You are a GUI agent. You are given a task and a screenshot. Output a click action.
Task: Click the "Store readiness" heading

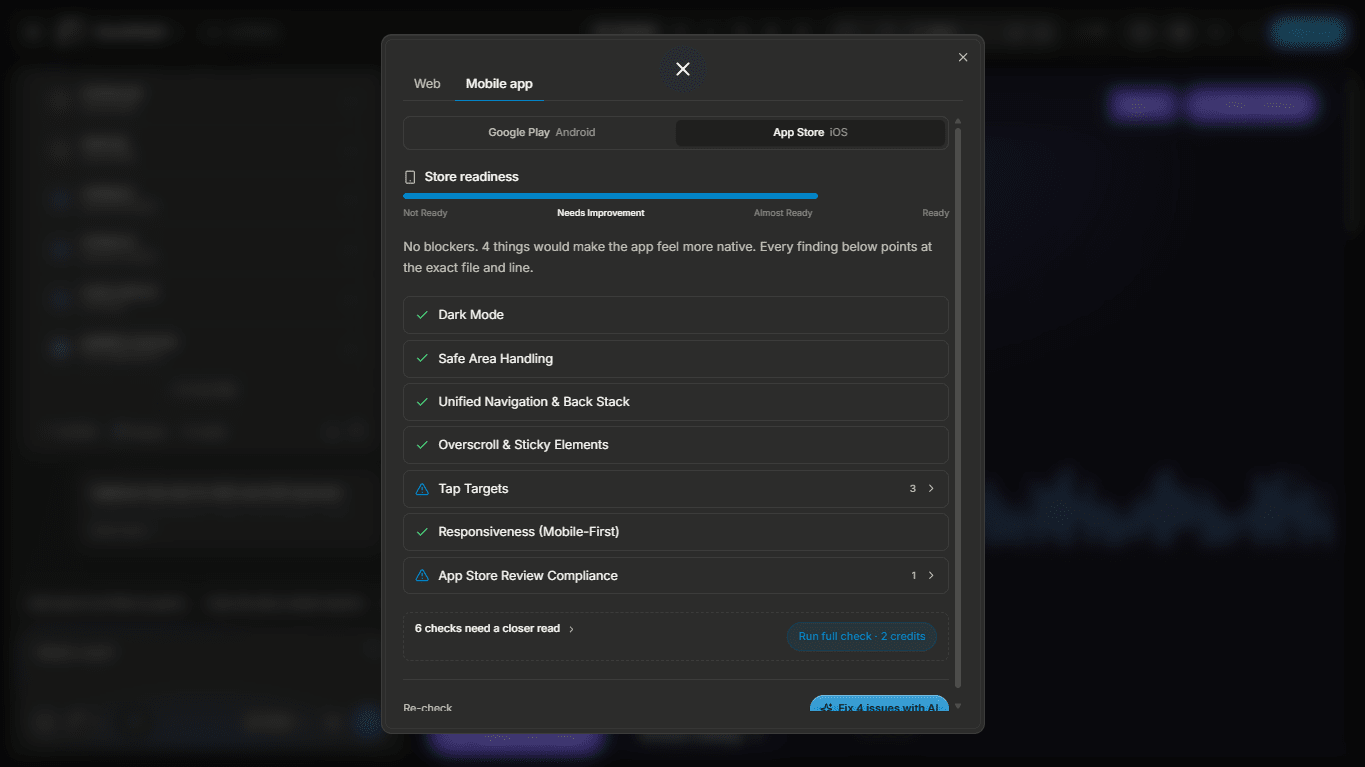click(x=472, y=177)
